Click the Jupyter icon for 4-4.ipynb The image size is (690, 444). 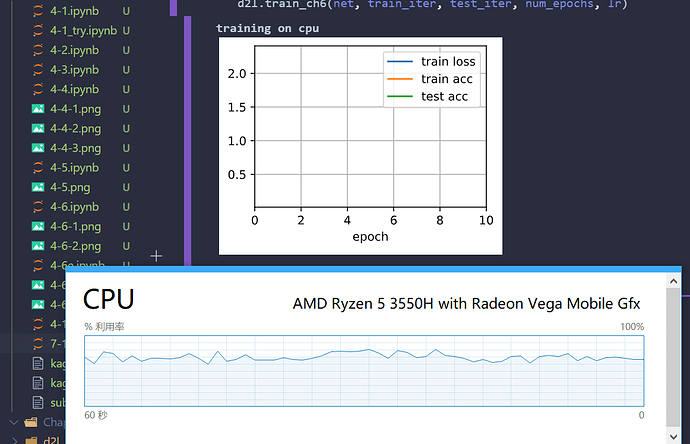click(x=38, y=90)
